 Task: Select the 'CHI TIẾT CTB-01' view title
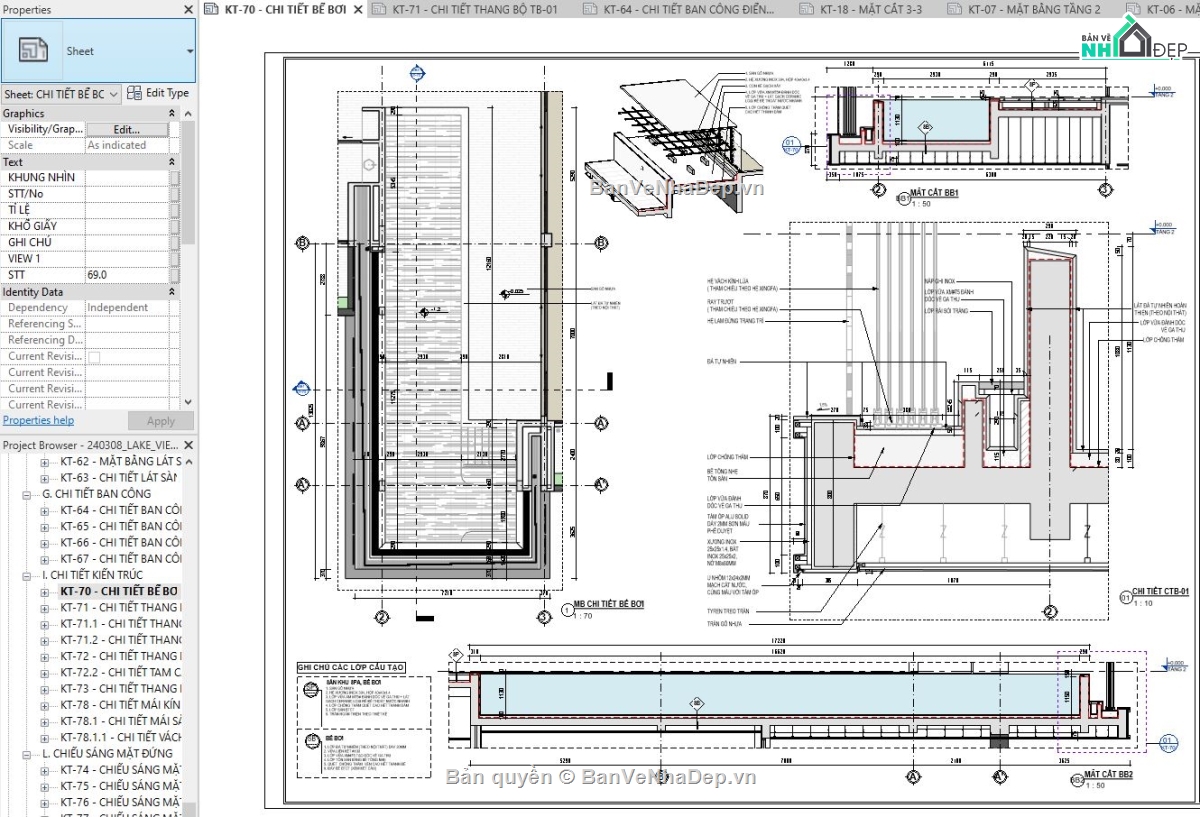[1160, 592]
